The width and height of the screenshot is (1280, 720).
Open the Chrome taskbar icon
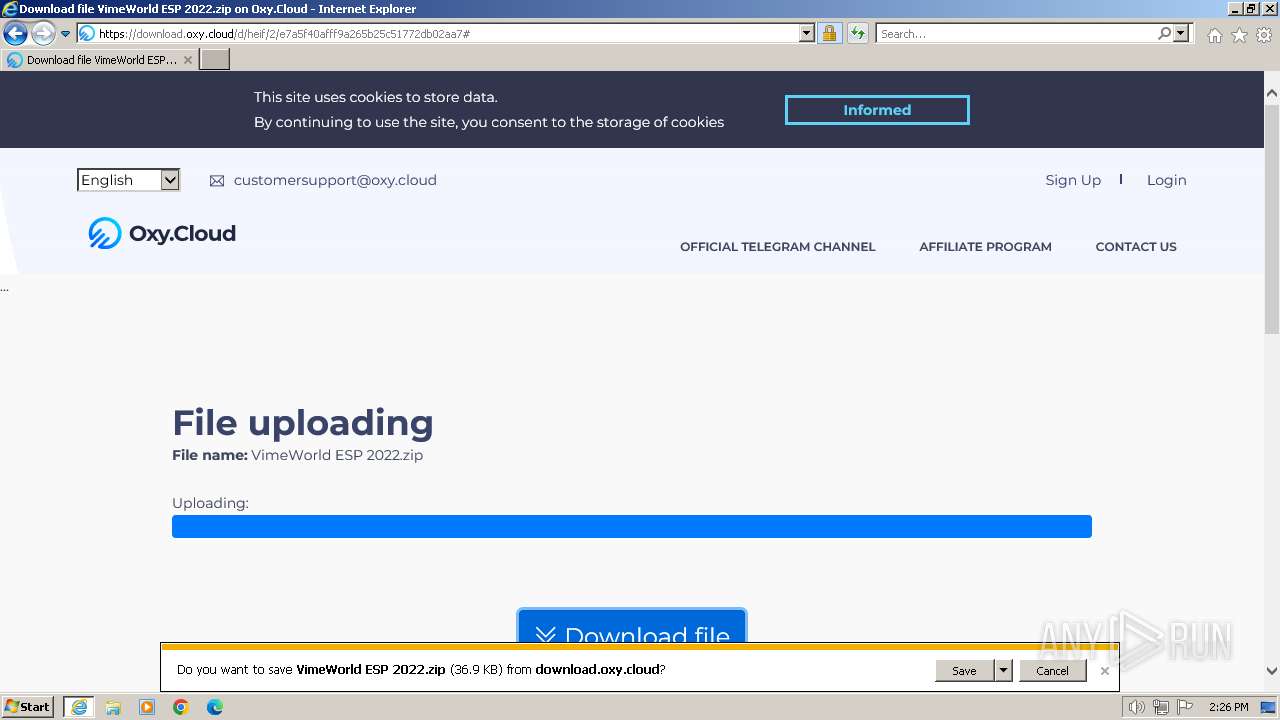pyautogui.click(x=181, y=707)
